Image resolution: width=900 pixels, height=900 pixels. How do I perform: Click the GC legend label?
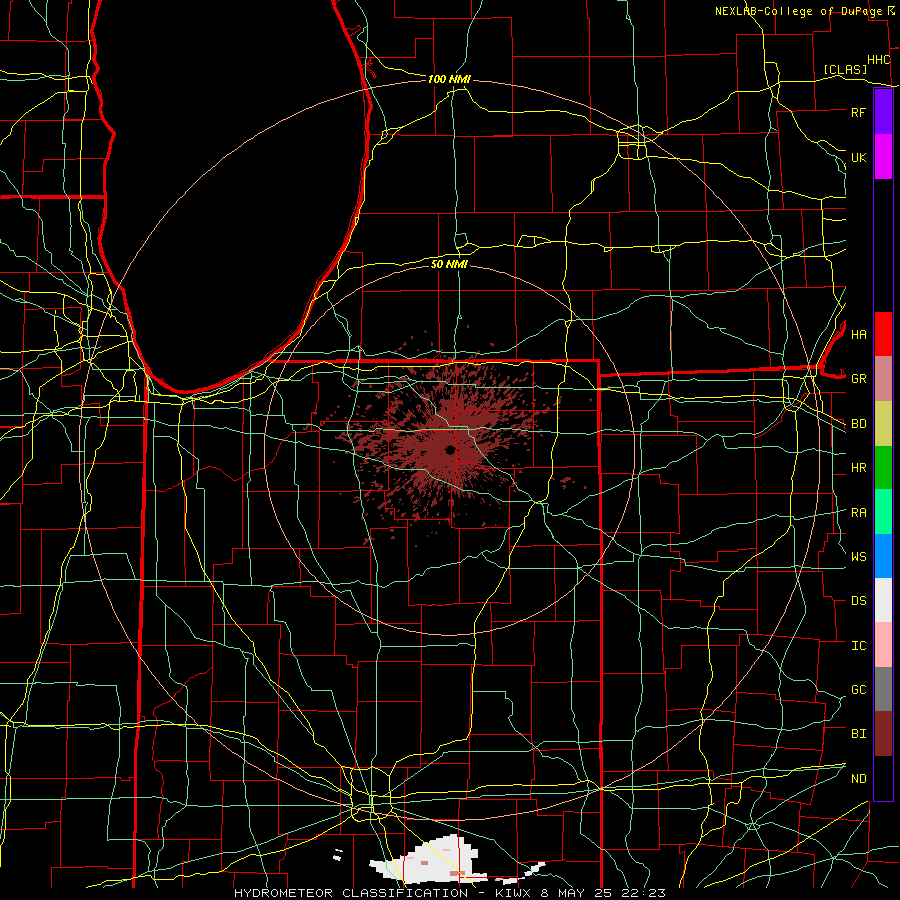[x=858, y=690]
